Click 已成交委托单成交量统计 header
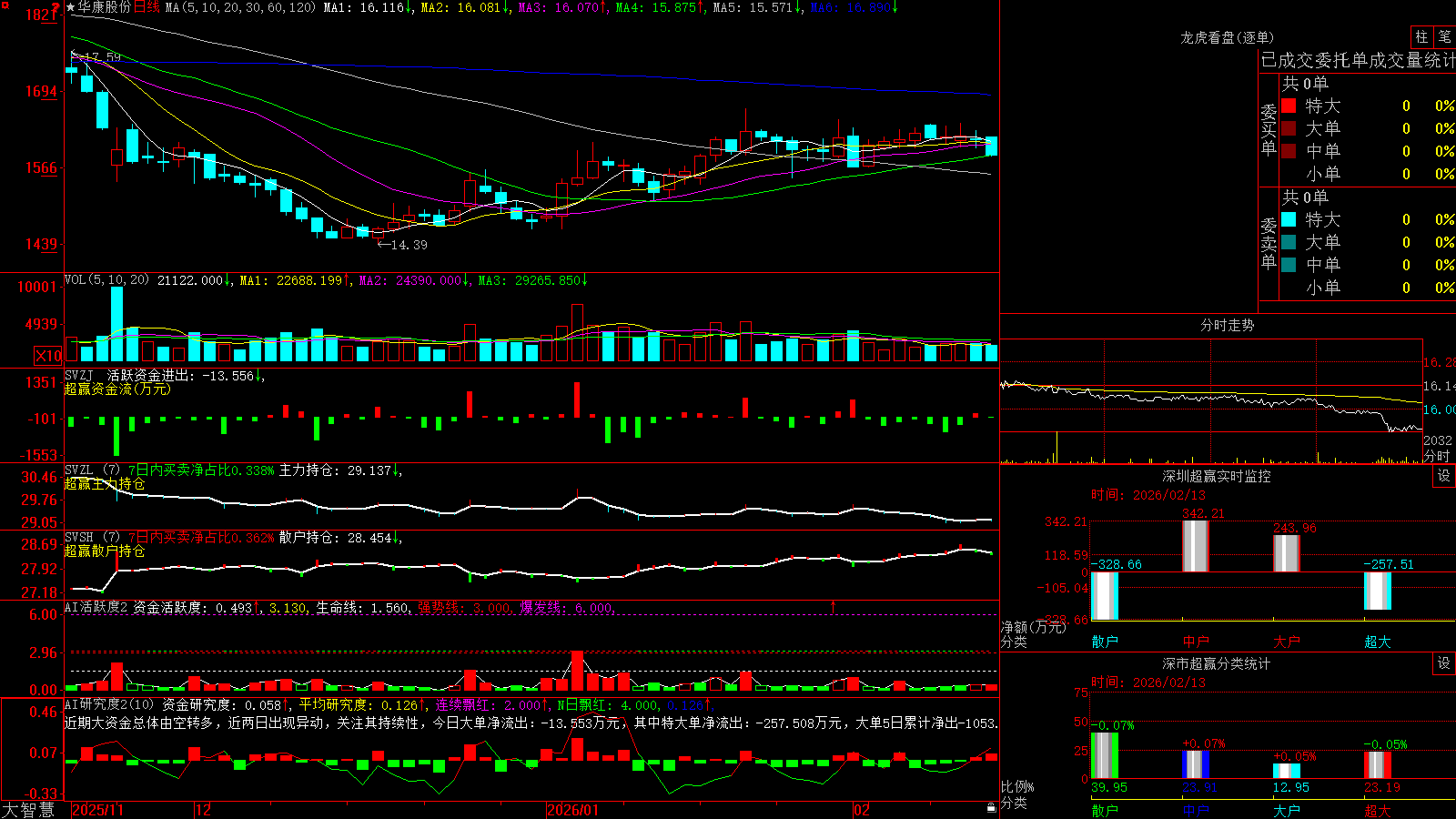1456x819 pixels. coord(1358,60)
